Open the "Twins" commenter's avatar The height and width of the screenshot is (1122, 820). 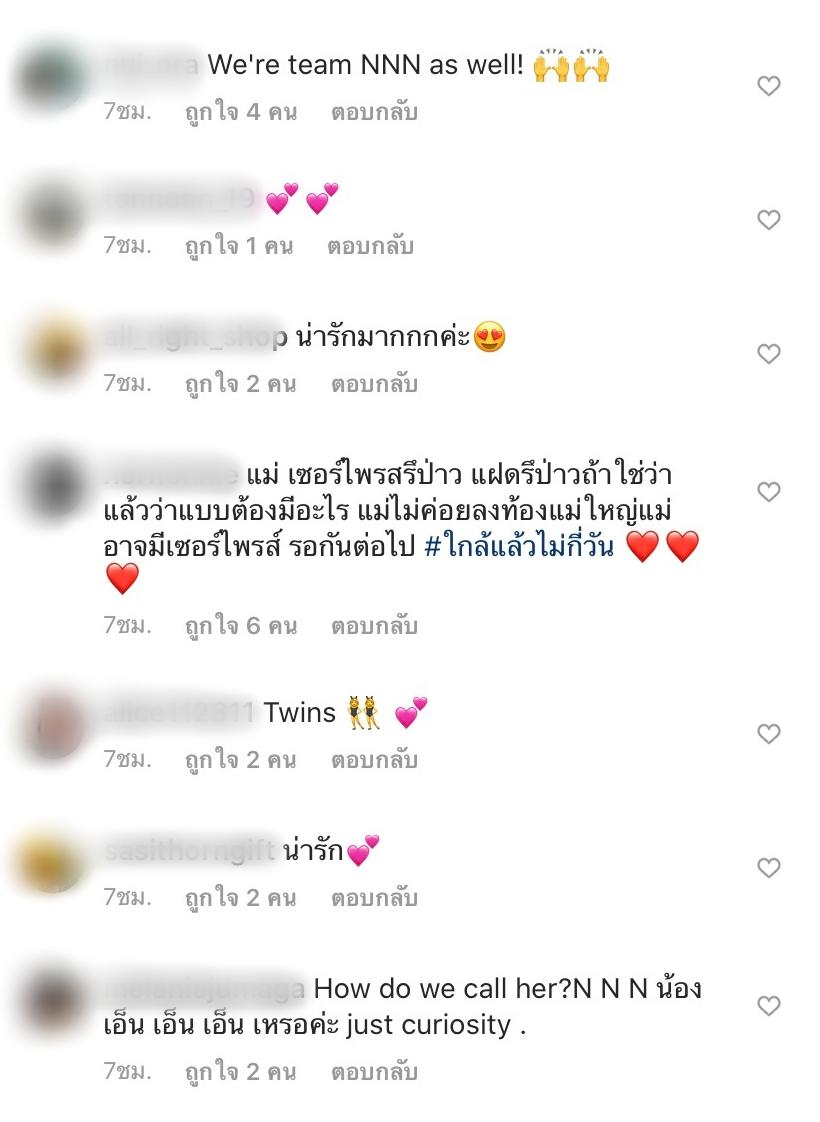(x=52, y=724)
